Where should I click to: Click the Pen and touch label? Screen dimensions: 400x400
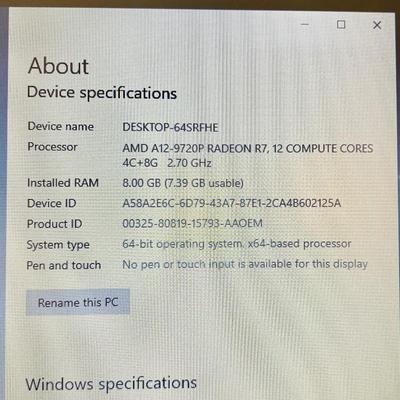pyautogui.click(x=64, y=265)
